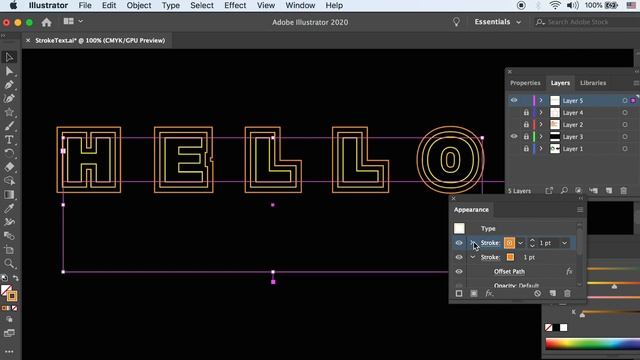Expand Layer 3 chevron
This screenshot has height=360, width=640.
pyautogui.click(x=541, y=137)
